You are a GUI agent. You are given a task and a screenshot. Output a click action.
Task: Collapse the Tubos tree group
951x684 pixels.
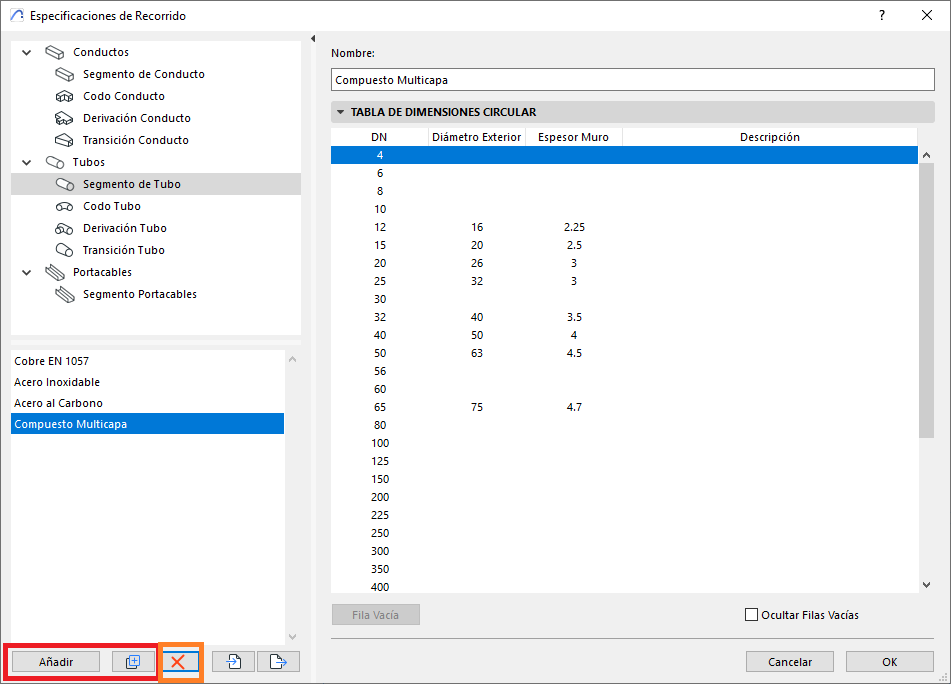tap(27, 162)
